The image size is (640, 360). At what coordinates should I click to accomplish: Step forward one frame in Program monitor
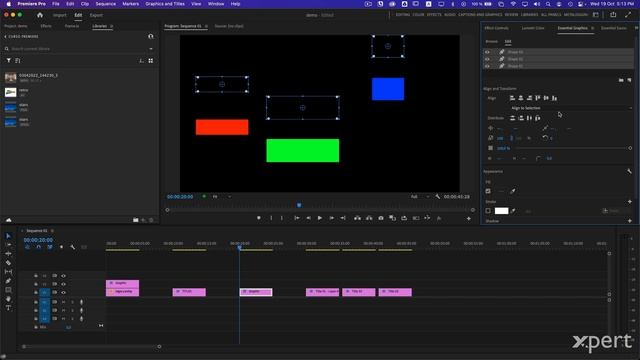(331, 218)
